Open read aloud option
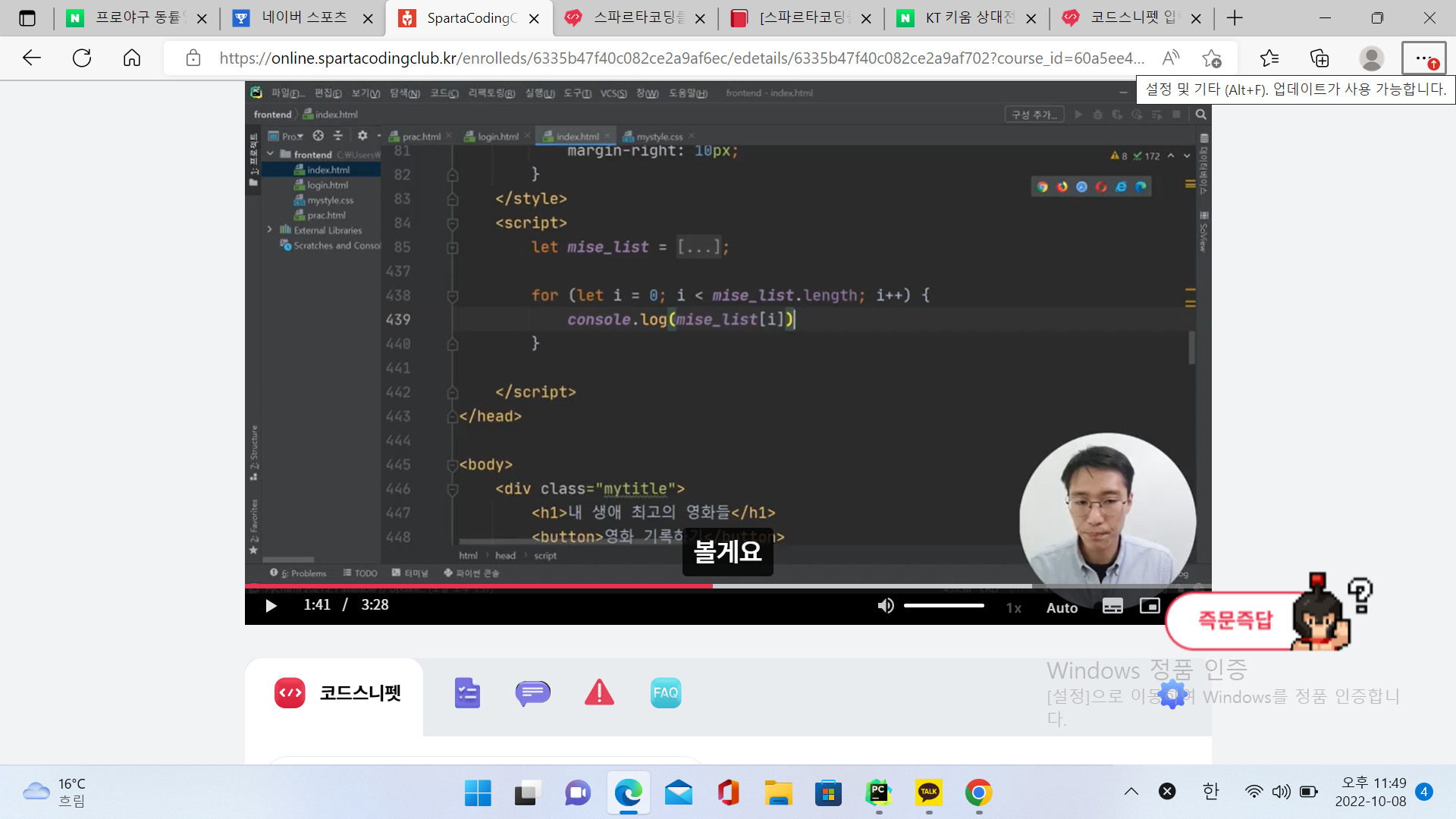1456x819 pixels. click(1170, 58)
